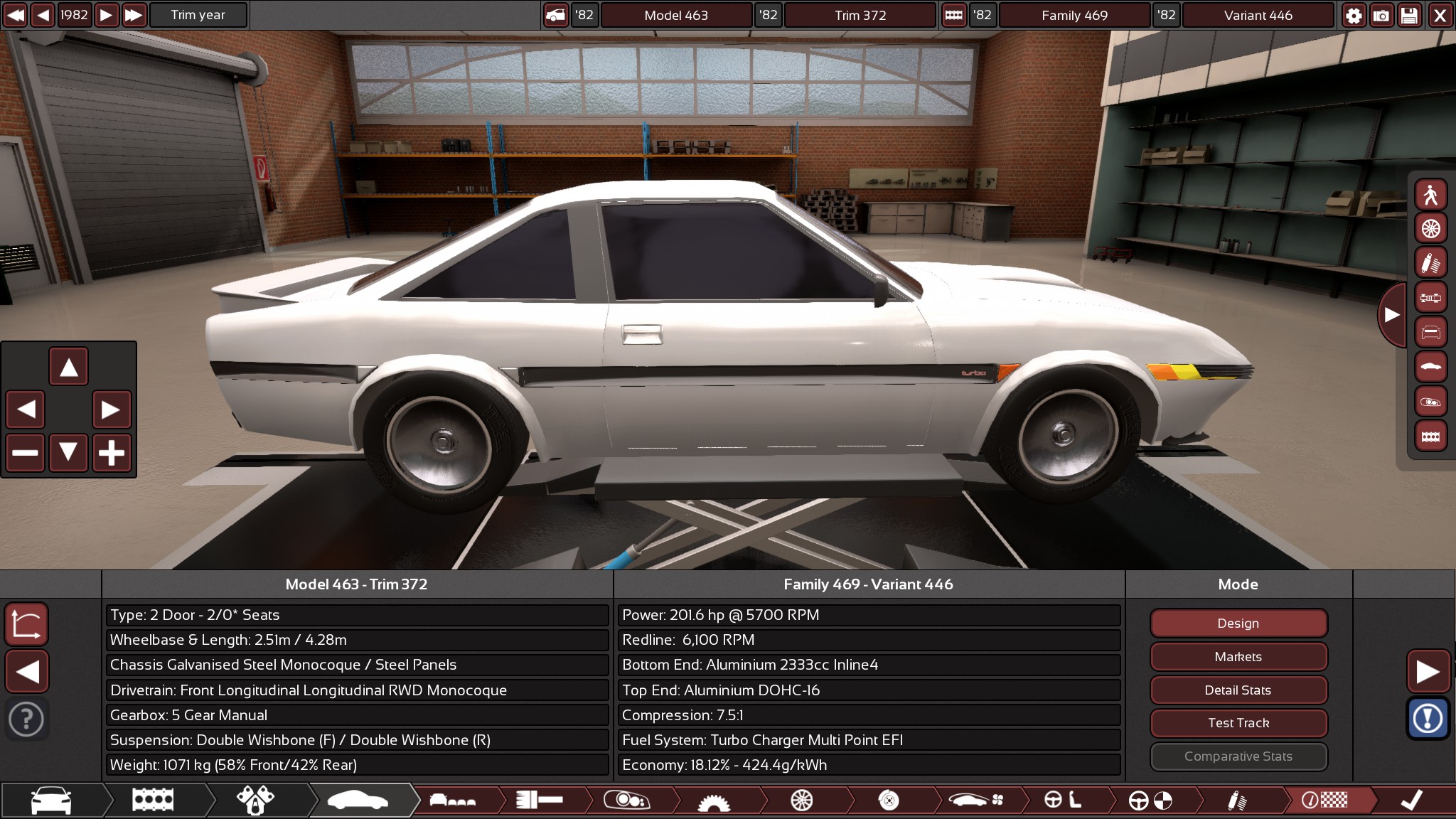Click the 1982 trim year field
This screenshot has height=819, width=1456.
pos(74,15)
